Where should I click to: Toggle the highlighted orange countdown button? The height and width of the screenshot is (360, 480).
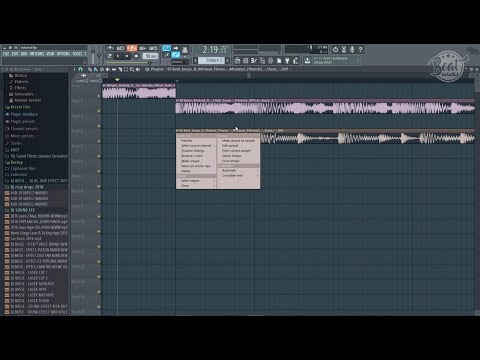click(132, 48)
